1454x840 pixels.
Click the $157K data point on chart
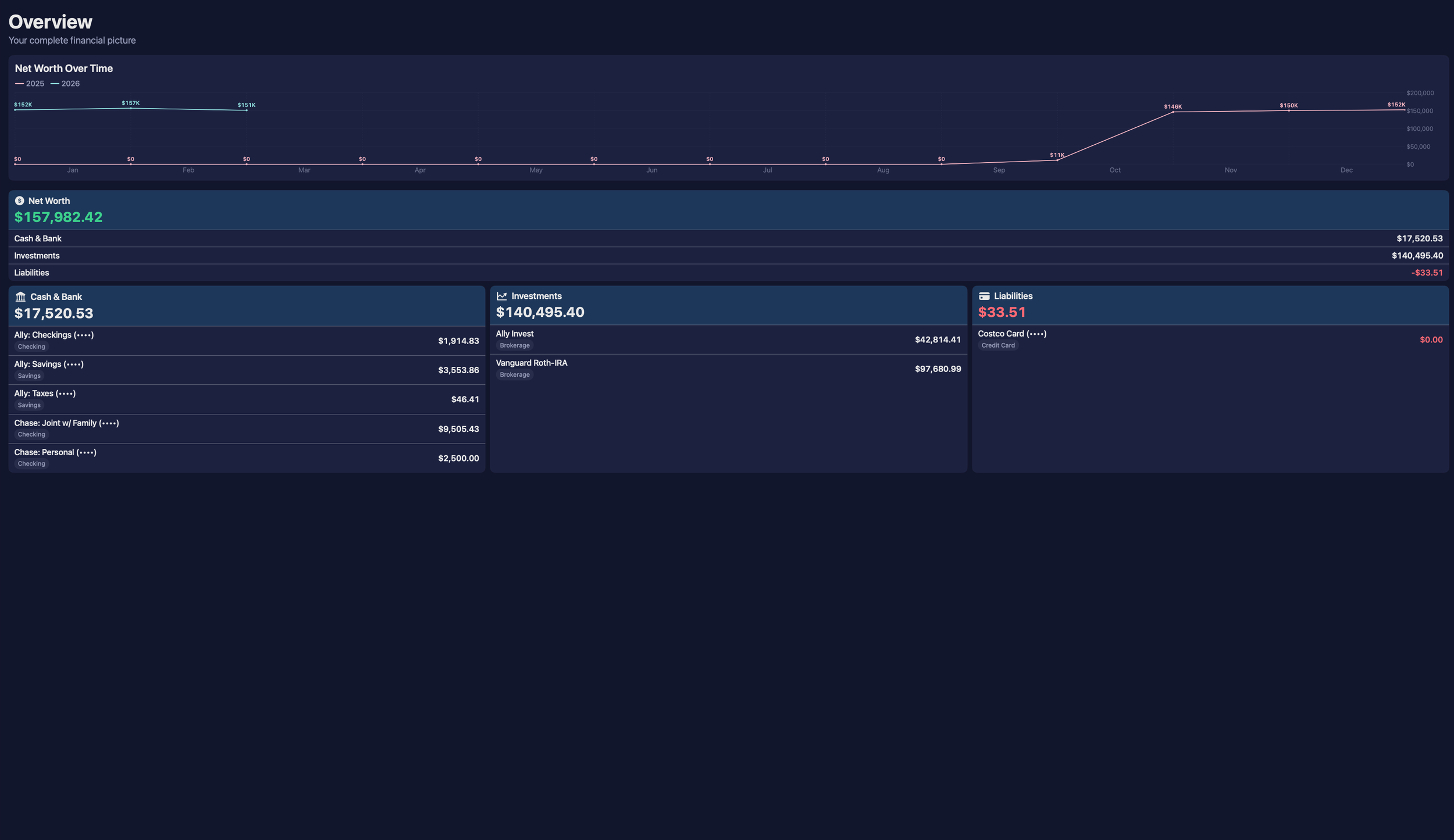click(131, 108)
